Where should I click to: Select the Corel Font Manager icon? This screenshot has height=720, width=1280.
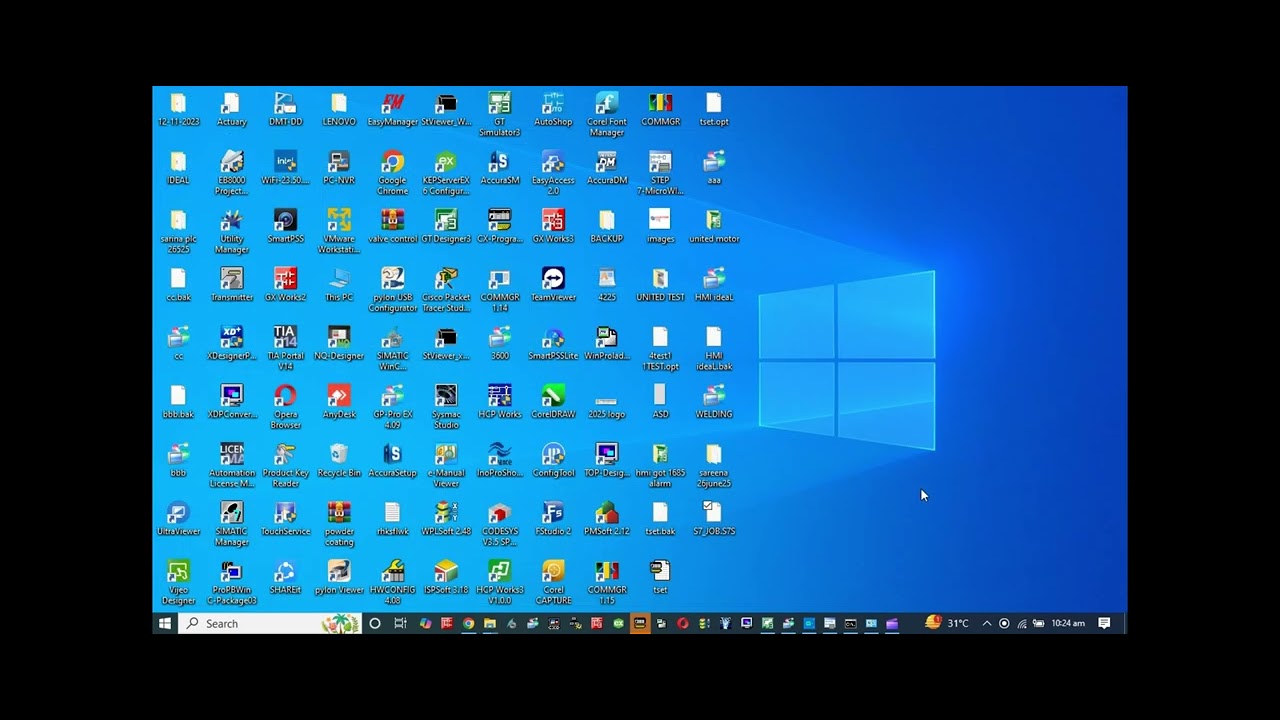point(606,114)
